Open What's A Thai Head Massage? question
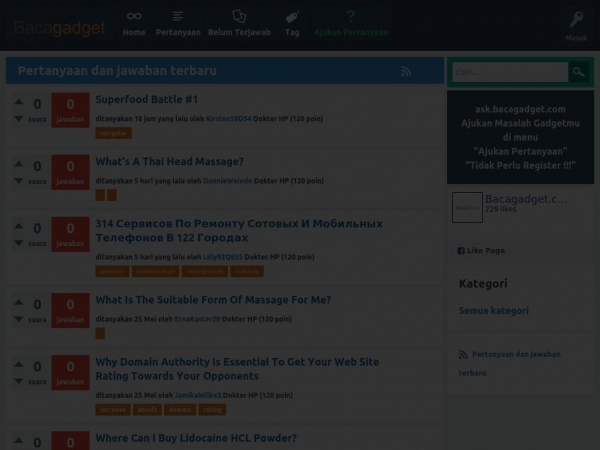This screenshot has height=450, width=600. [170, 161]
